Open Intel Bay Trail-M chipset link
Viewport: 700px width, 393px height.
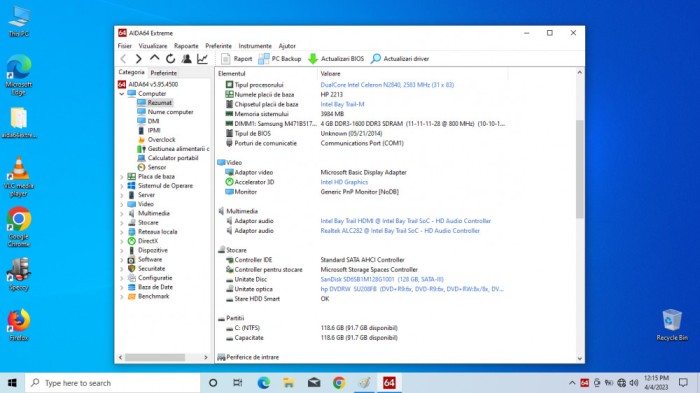[x=342, y=104]
